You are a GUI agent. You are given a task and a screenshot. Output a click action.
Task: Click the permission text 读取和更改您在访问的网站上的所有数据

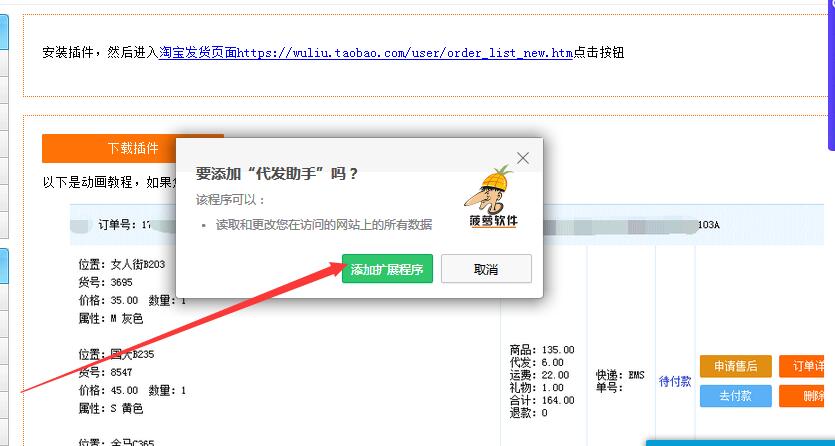point(324,225)
